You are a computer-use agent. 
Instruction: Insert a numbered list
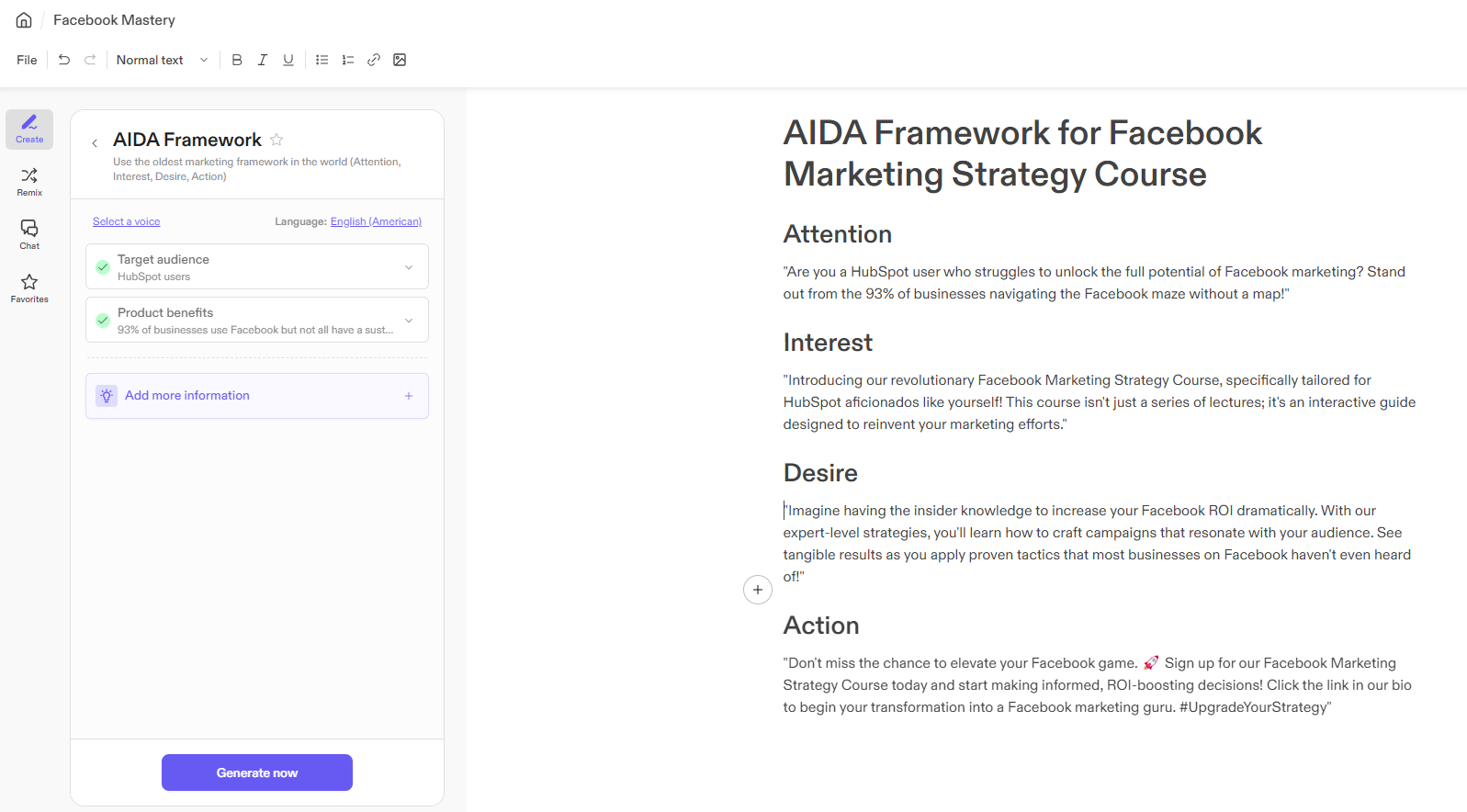pos(348,60)
